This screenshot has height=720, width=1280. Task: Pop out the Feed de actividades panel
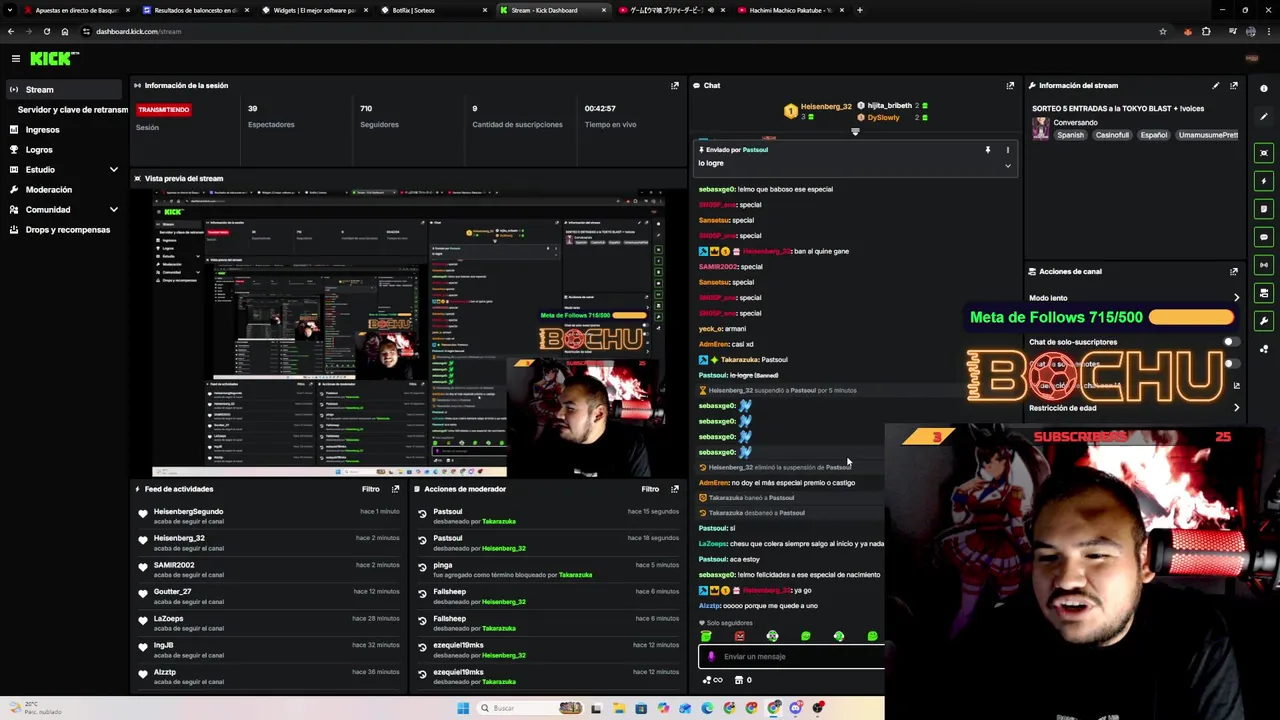pyautogui.click(x=395, y=489)
